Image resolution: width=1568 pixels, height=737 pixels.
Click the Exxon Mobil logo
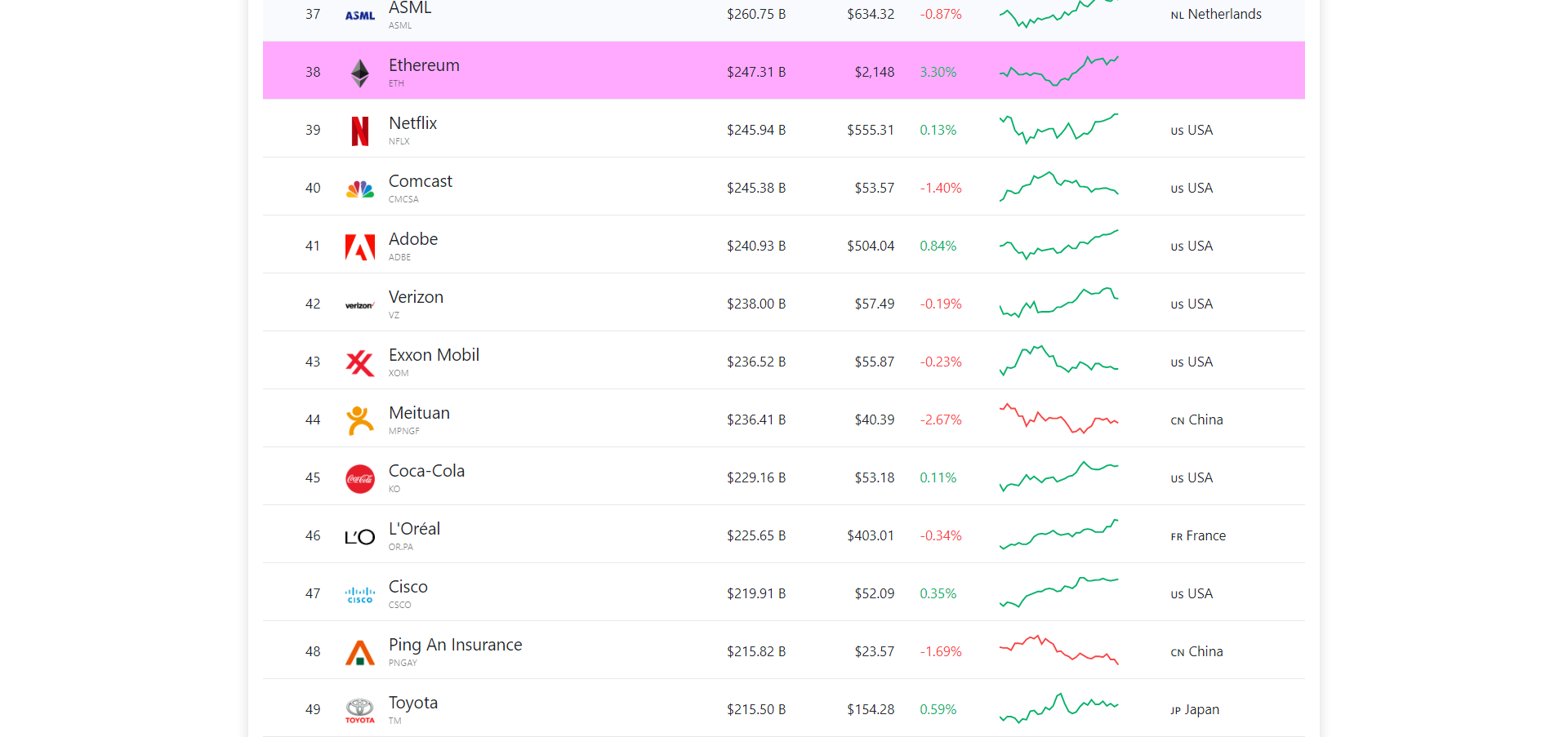tap(360, 362)
